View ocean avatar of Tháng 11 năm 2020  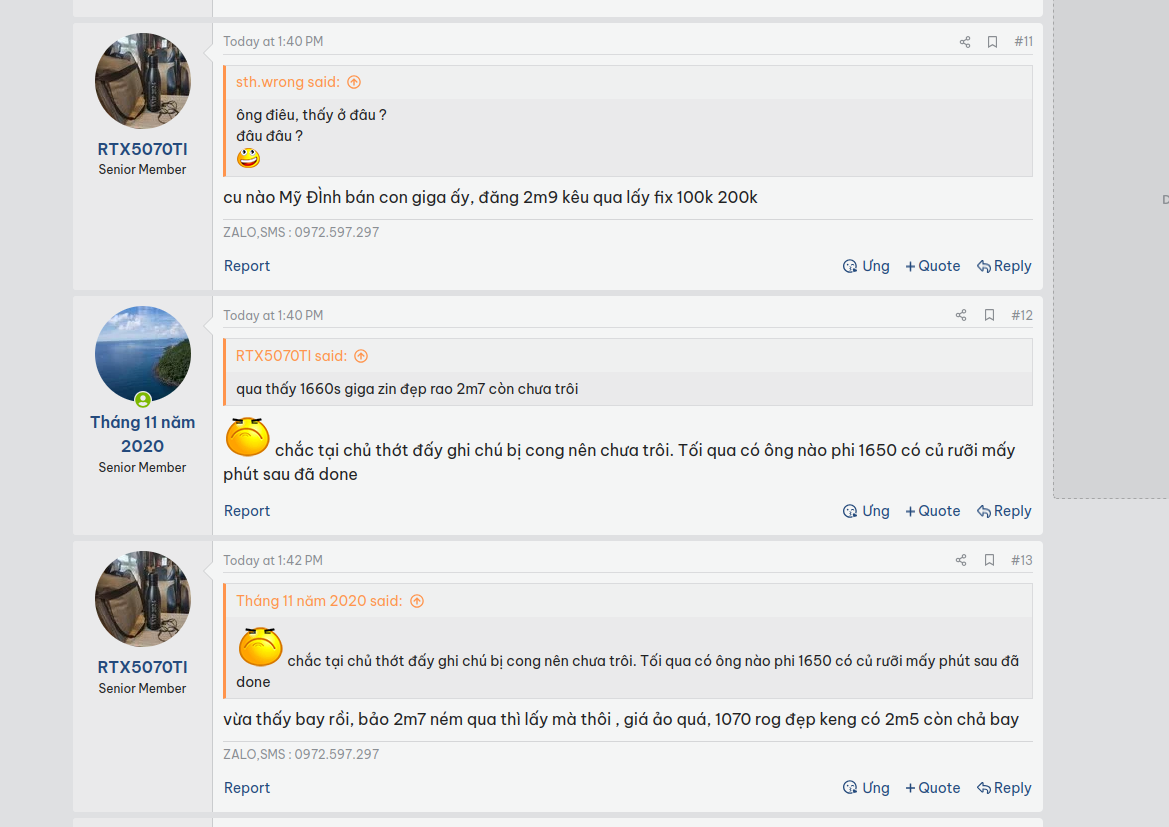[x=142, y=354]
